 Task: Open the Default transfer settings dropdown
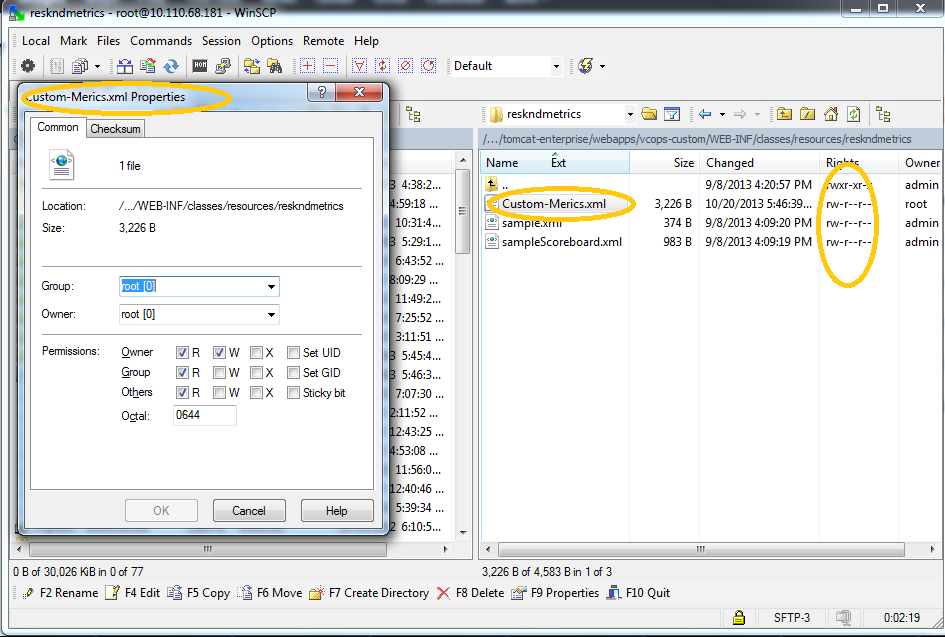tap(556, 66)
